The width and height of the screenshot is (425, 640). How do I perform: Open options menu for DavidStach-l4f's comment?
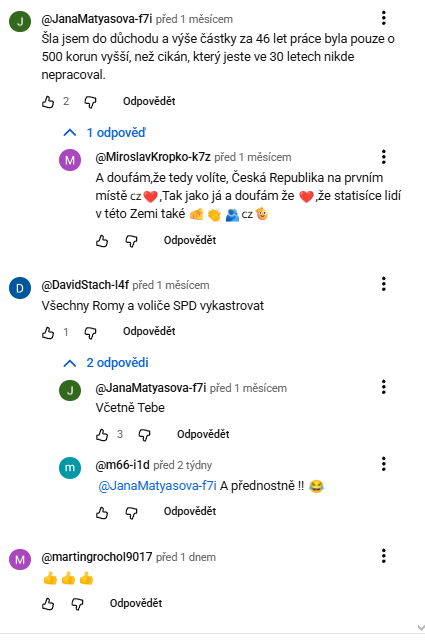[x=383, y=284]
